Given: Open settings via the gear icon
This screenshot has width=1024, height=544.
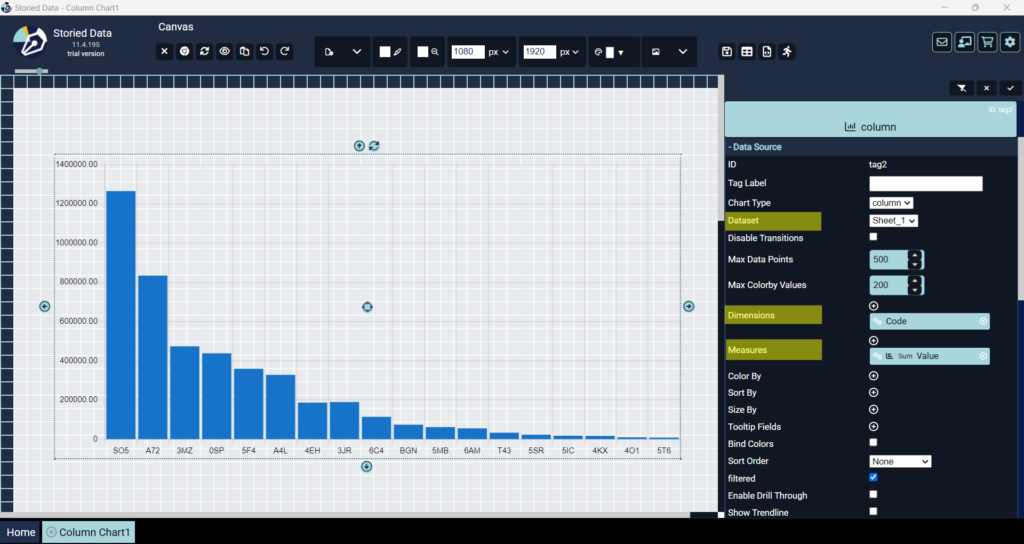Looking at the screenshot, I should (x=1010, y=42).
